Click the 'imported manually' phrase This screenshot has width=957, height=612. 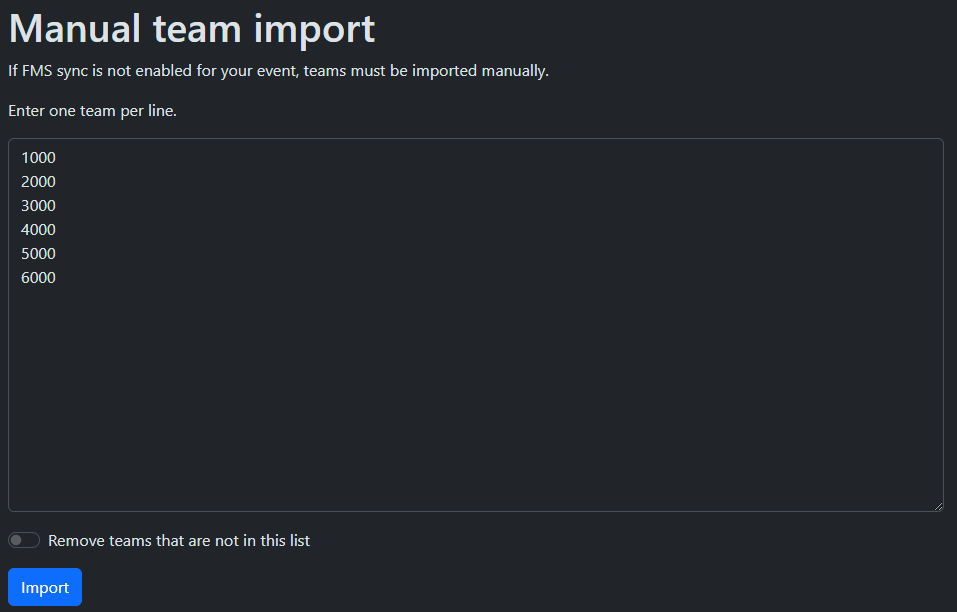[485, 71]
